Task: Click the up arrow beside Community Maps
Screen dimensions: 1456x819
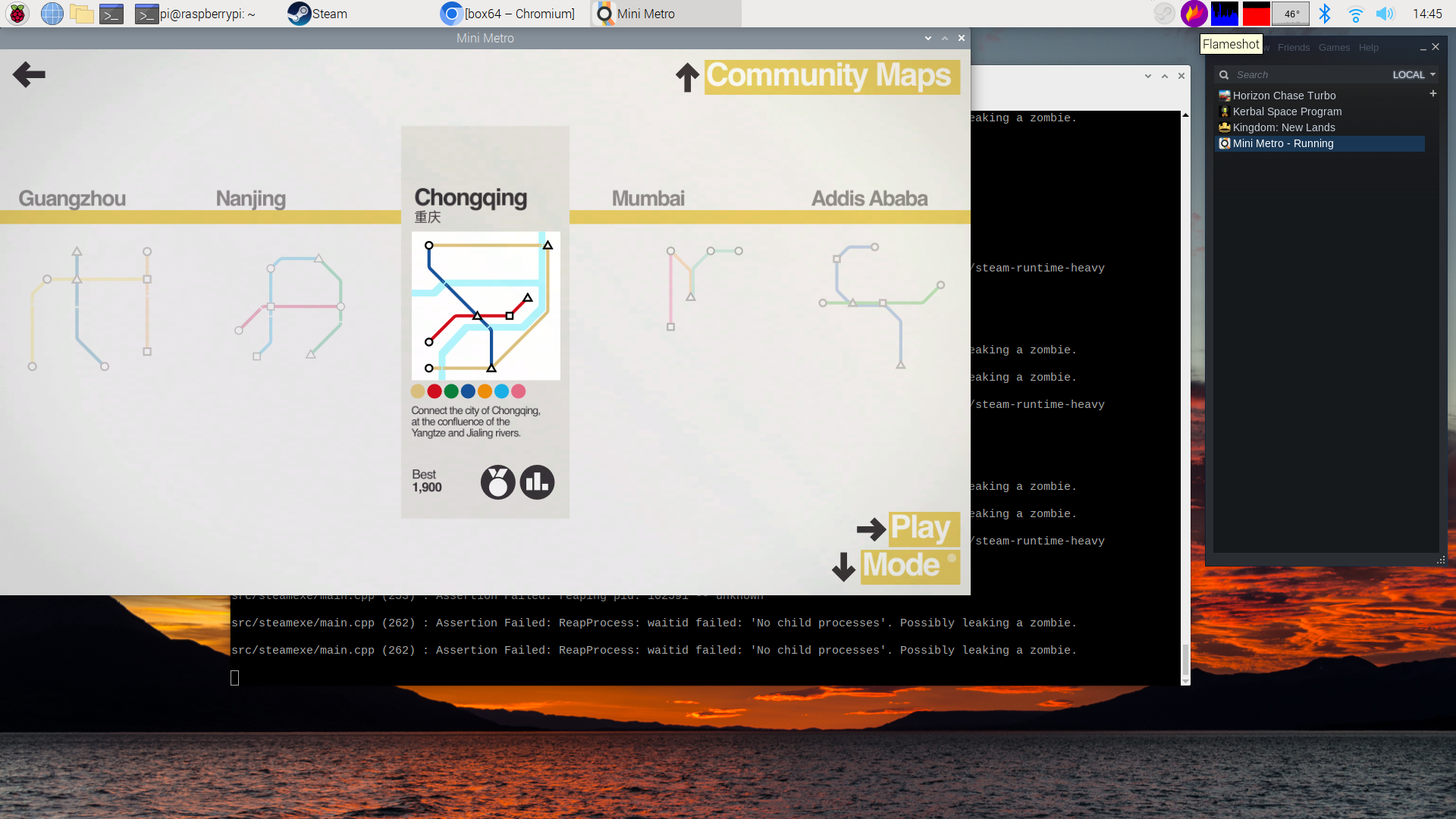Action: click(687, 77)
